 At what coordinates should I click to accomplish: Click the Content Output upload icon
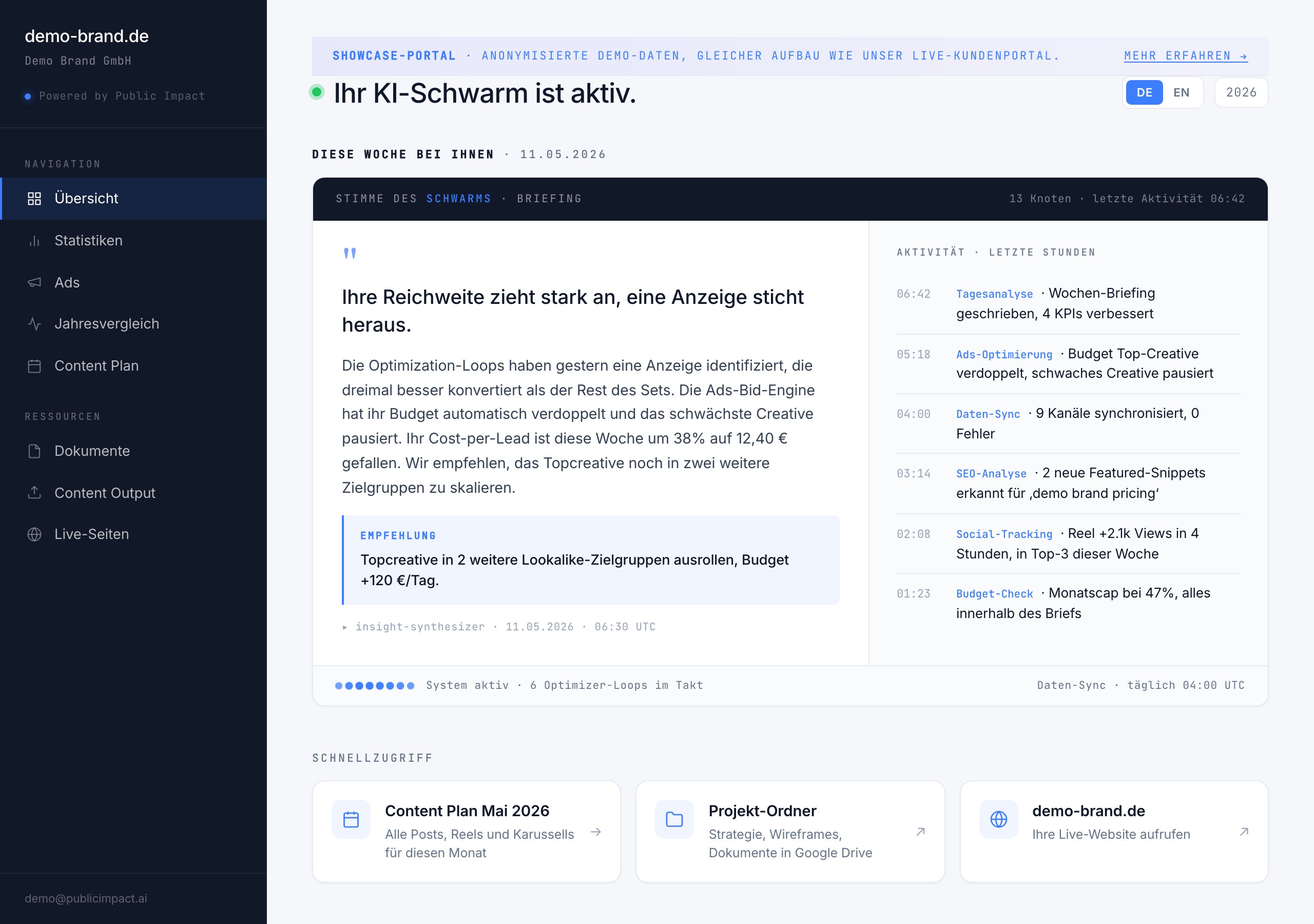(34, 493)
